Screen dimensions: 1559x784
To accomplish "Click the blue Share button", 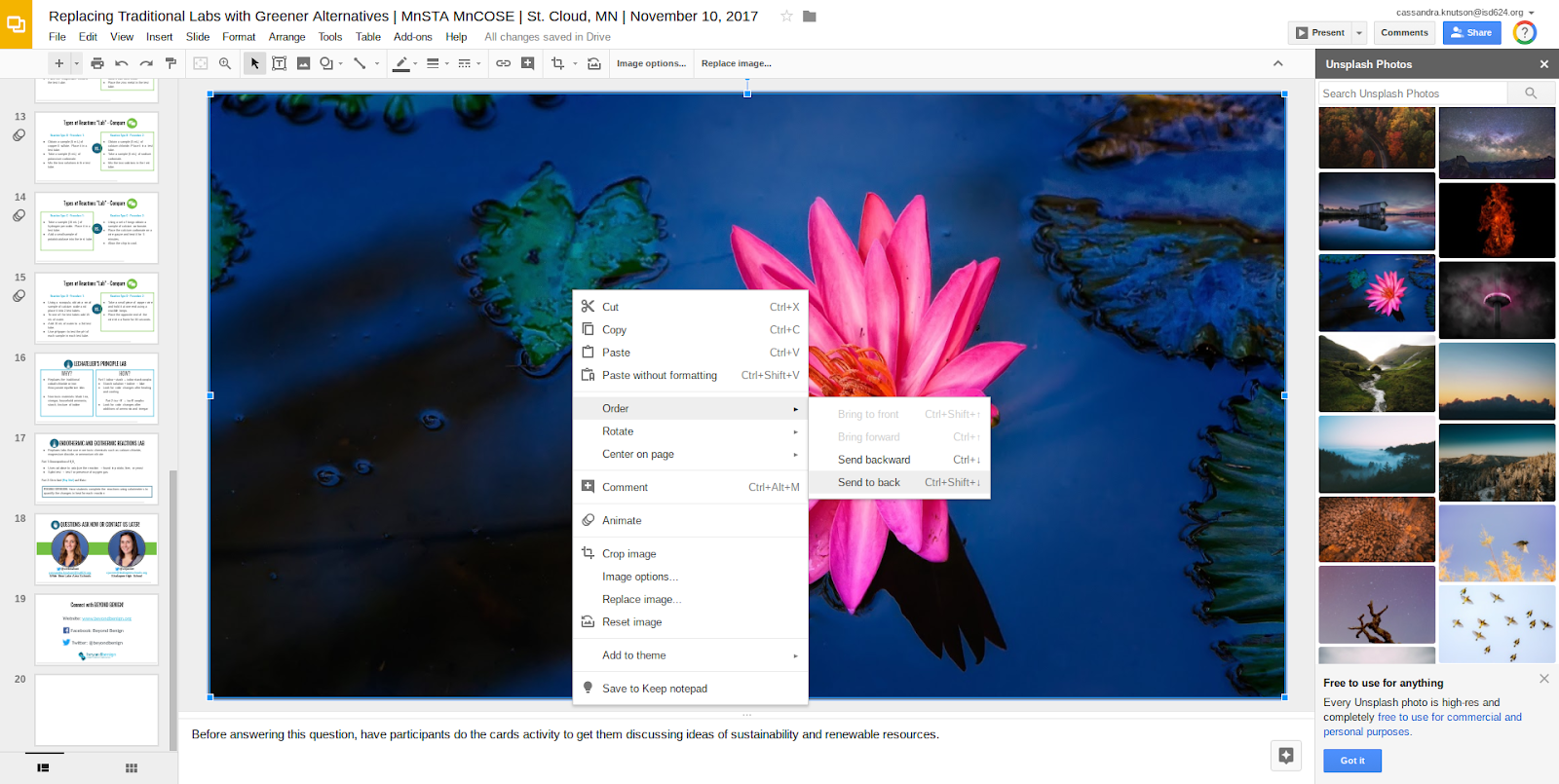I will click(x=1471, y=32).
